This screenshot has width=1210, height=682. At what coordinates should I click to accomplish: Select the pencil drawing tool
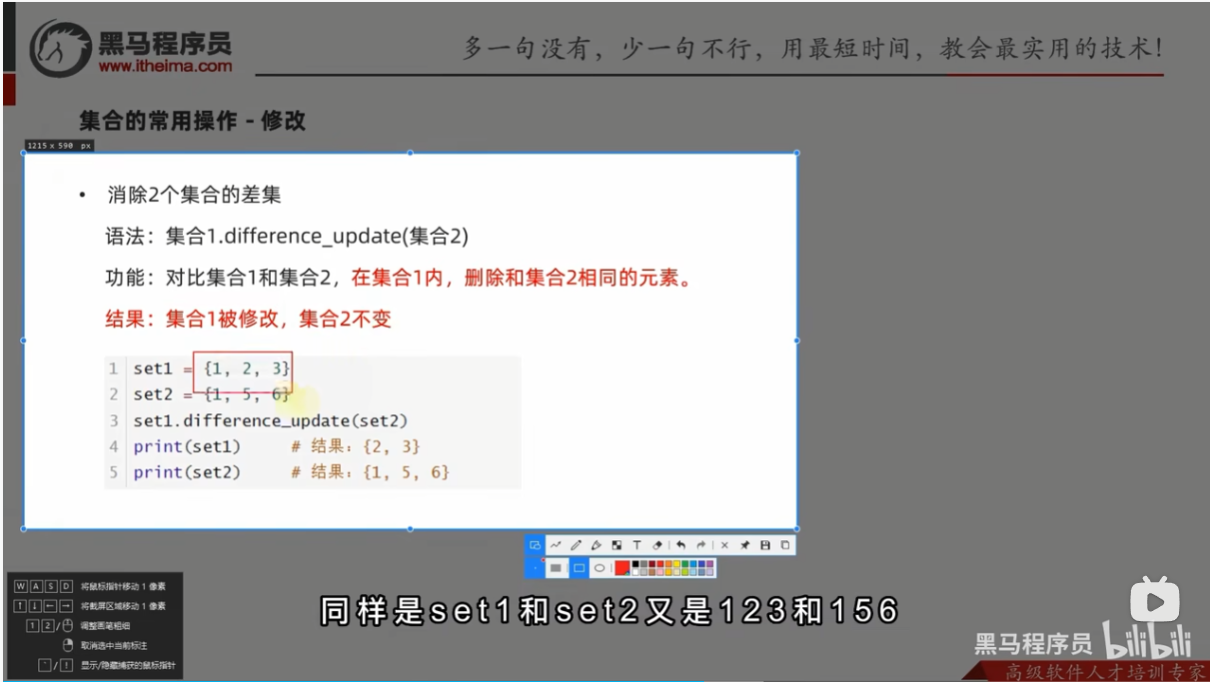576,545
